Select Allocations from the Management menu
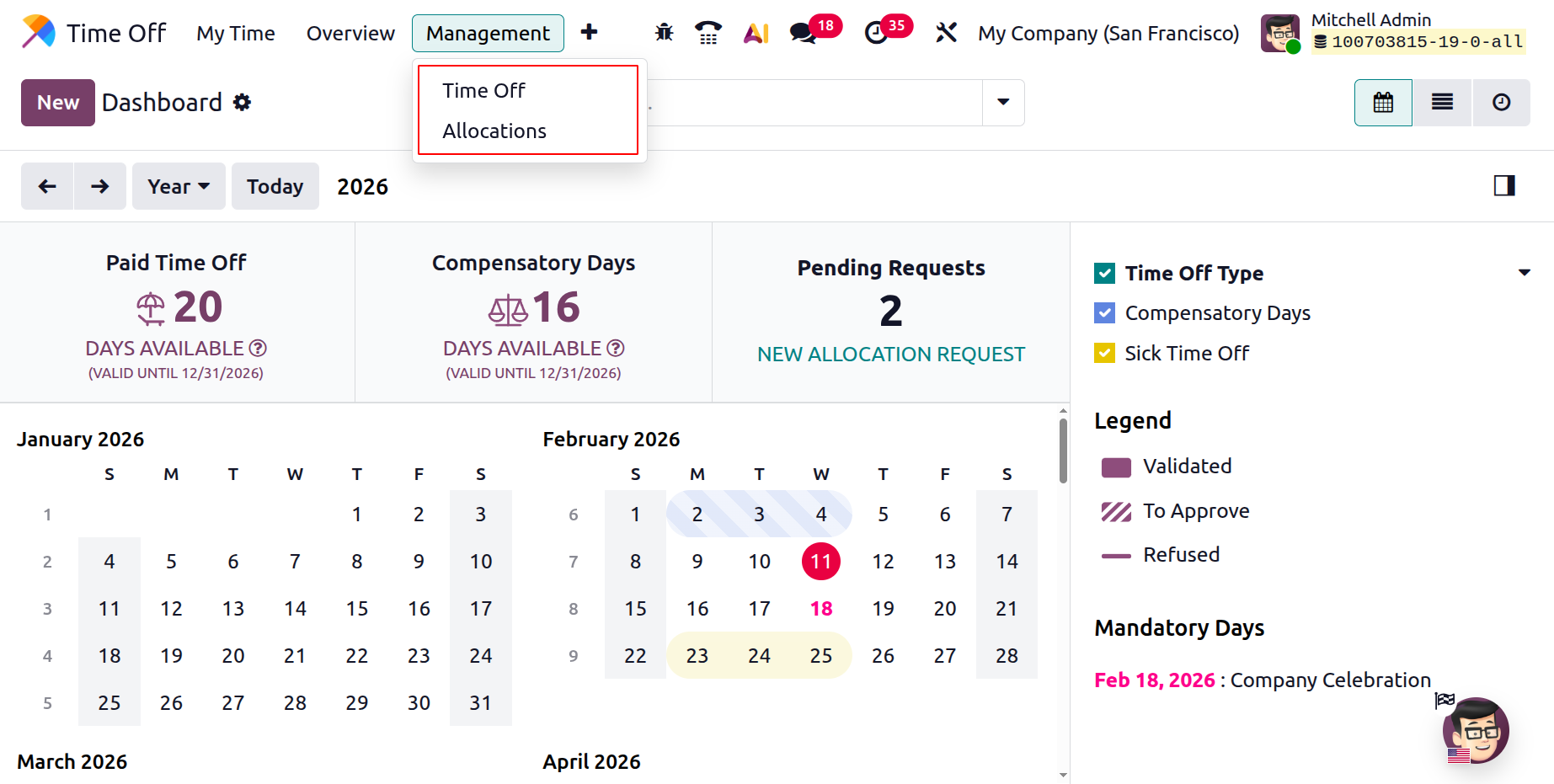The height and width of the screenshot is (784, 1554). (494, 131)
